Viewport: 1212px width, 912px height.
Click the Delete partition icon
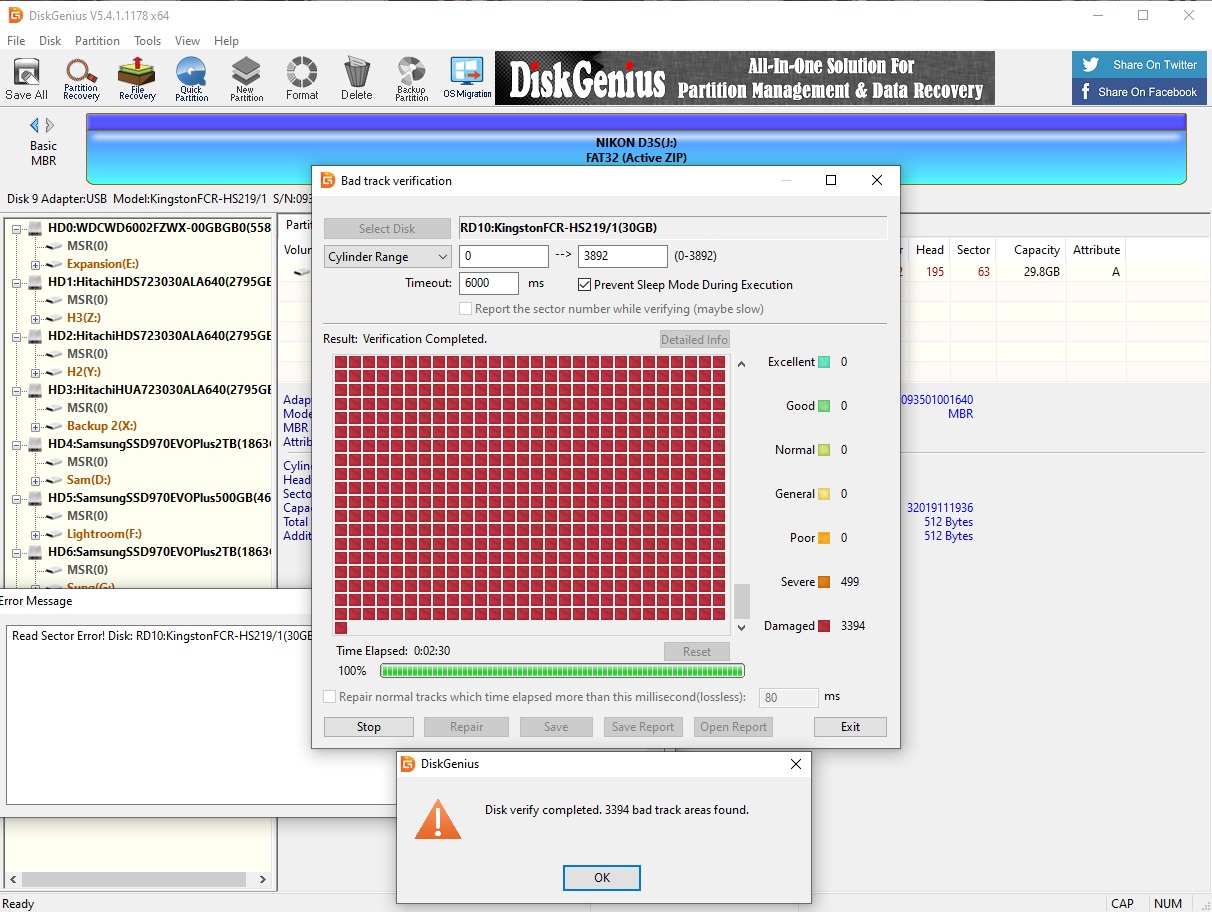point(356,78)
